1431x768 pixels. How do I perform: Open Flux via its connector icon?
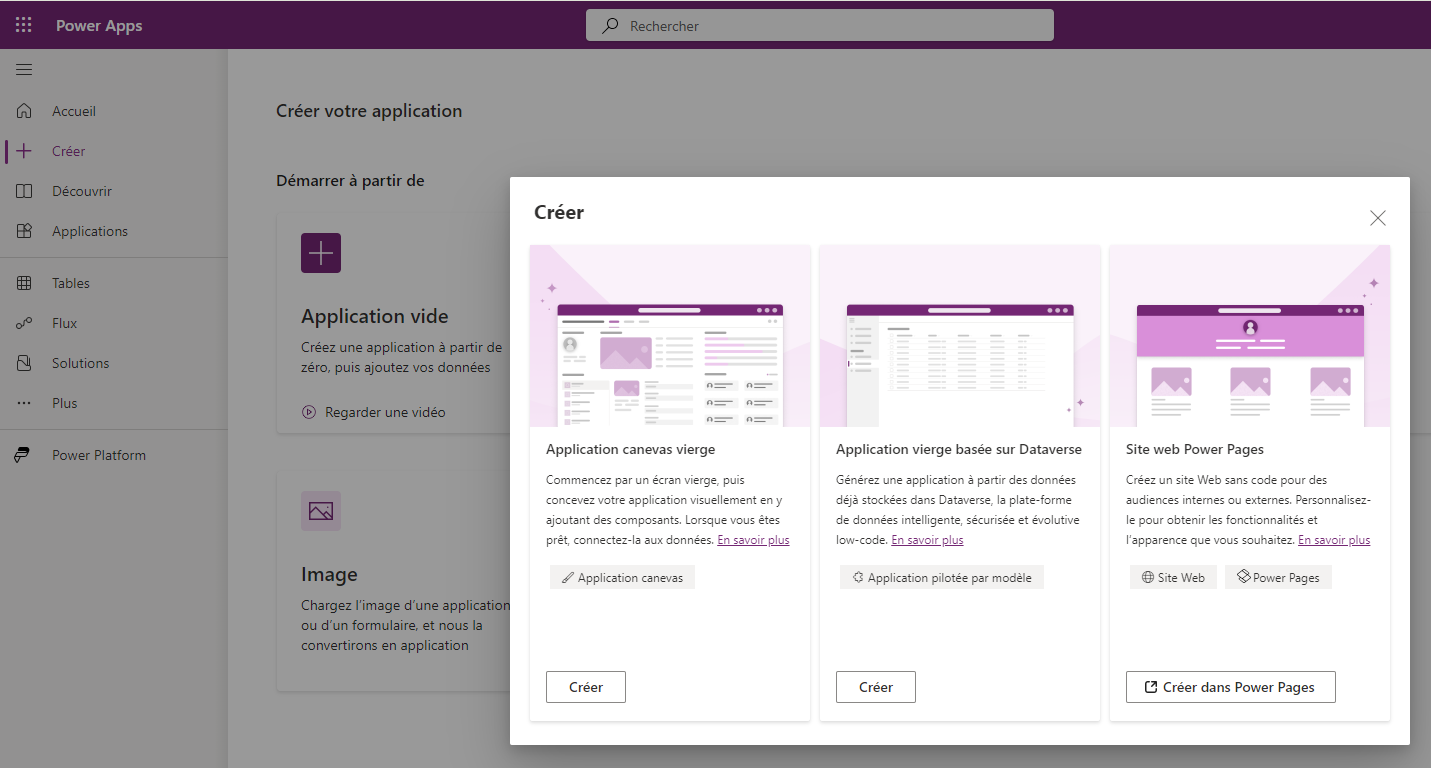[23, 322]
